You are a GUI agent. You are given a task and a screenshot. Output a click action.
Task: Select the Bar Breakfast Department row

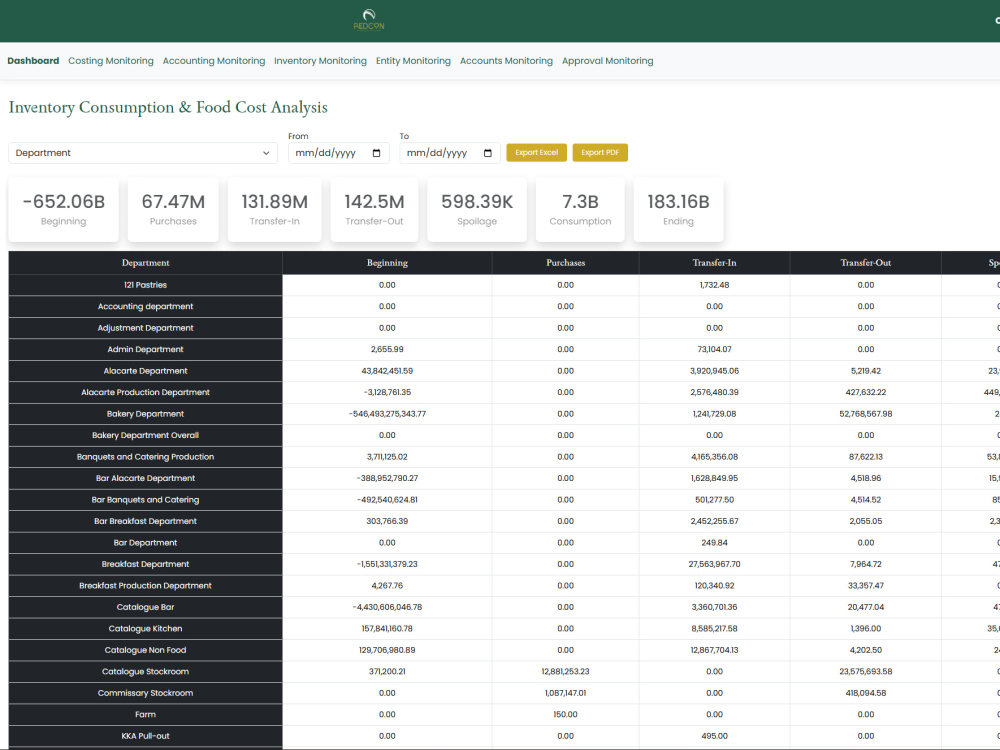click(x=145, y=521)
